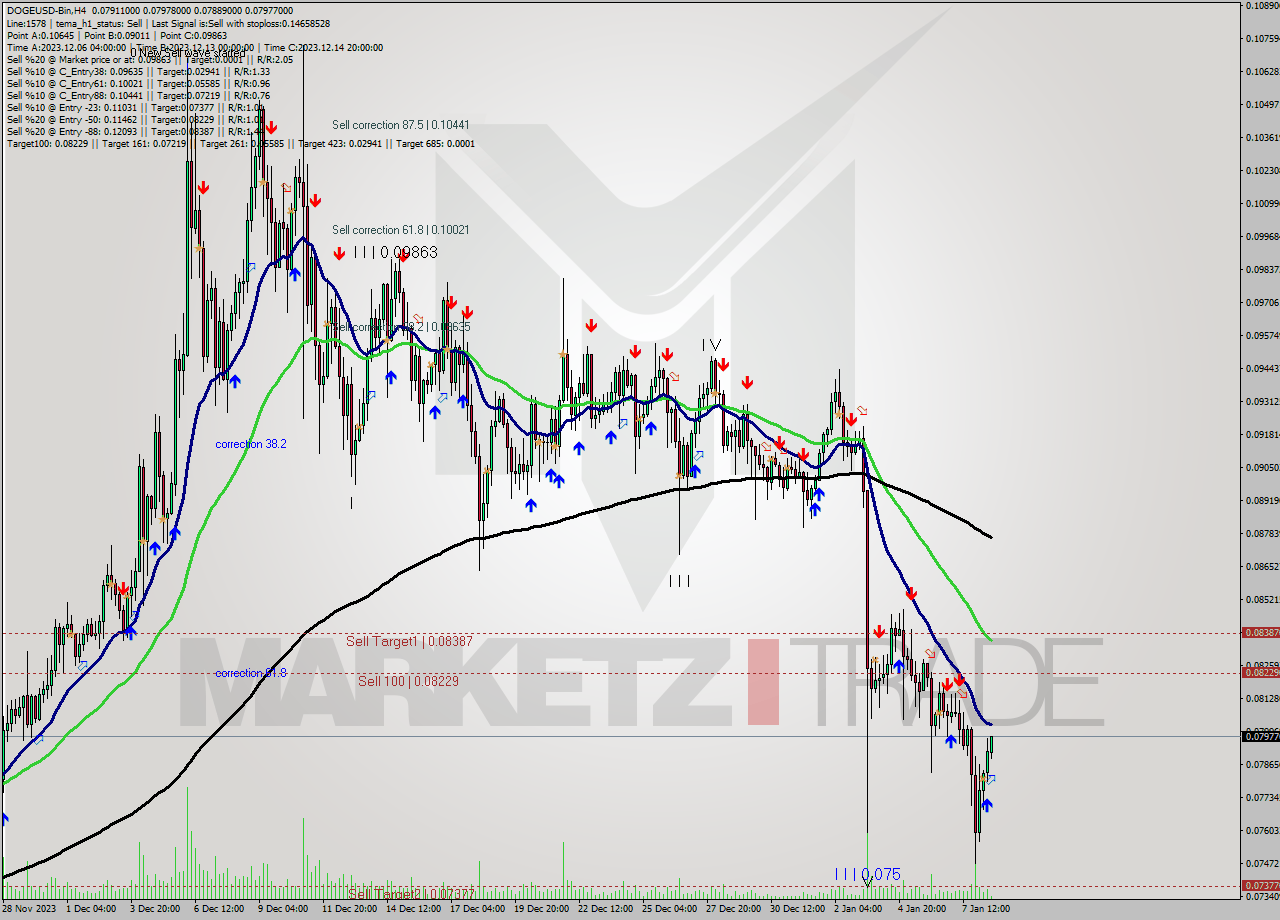Image resolution: width=1280 pixels, height=920 pixels.
Task: Click the '22 Dec 12:00' date axis label
Action: pyautogui.click(x=606, y=909)
